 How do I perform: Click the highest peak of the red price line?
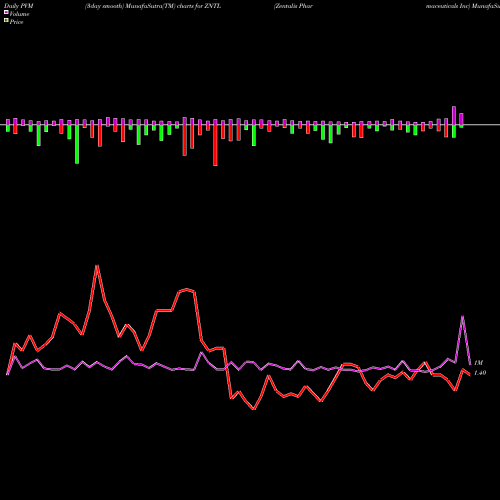[x=97, y=266]
